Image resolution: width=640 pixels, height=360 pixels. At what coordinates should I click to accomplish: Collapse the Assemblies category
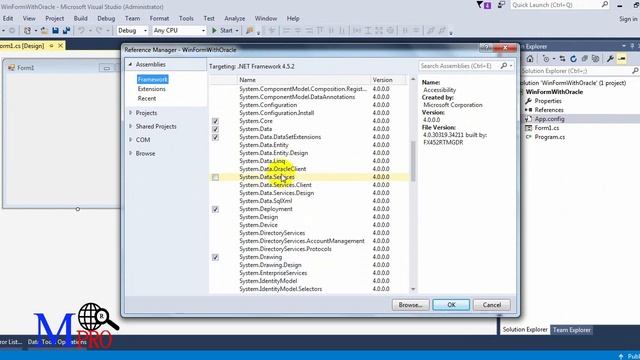[x=130, y=64]
